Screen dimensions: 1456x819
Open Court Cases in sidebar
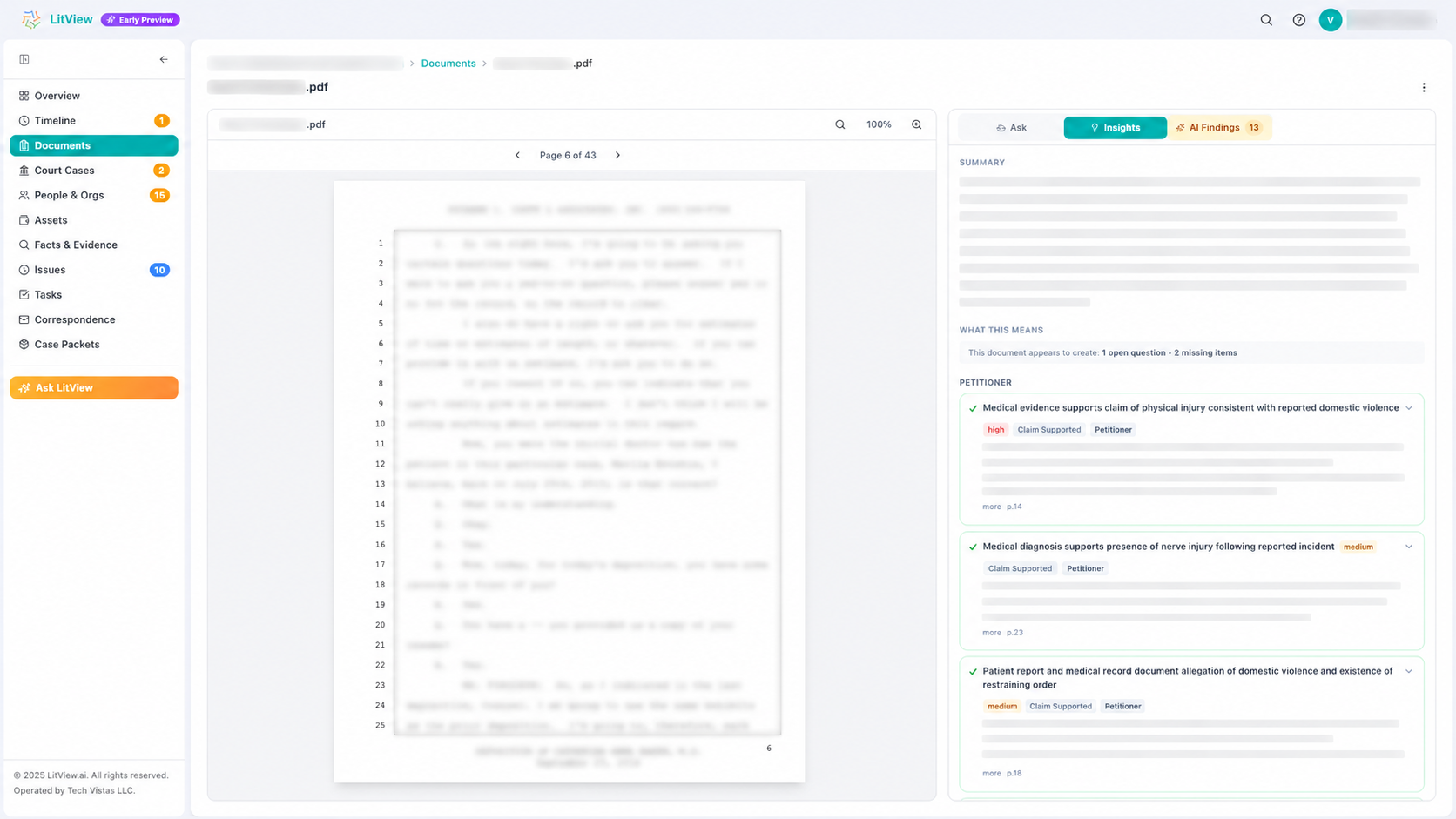coord(94,171)
